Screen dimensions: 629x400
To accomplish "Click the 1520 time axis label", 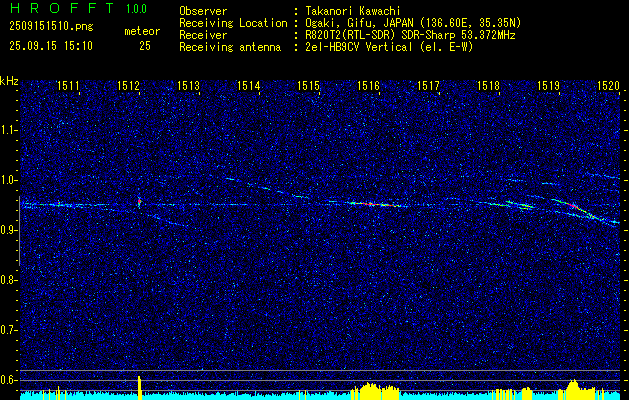I will coord(608,85).
